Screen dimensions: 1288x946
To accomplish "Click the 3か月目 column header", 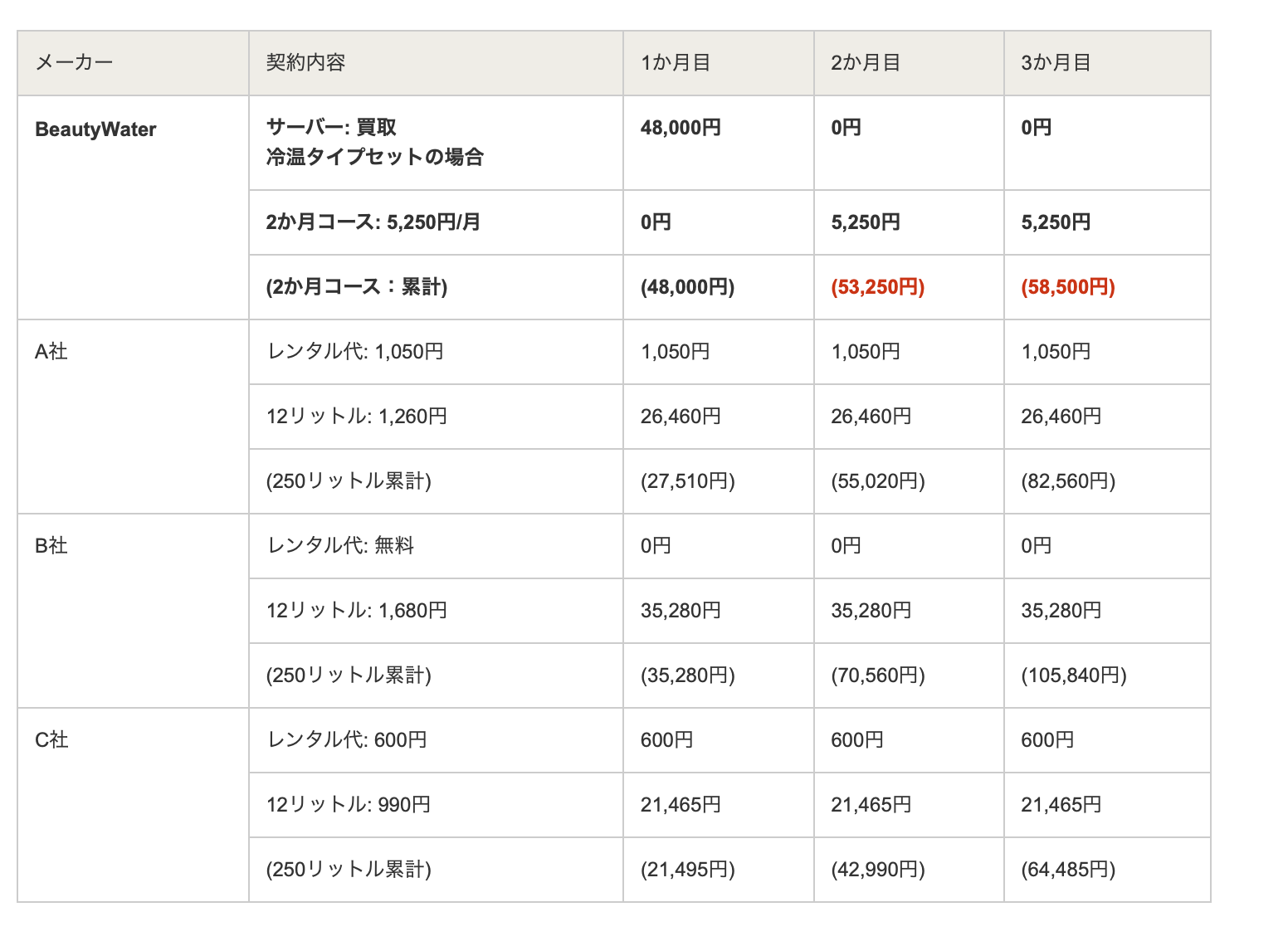I will 1056,63.
